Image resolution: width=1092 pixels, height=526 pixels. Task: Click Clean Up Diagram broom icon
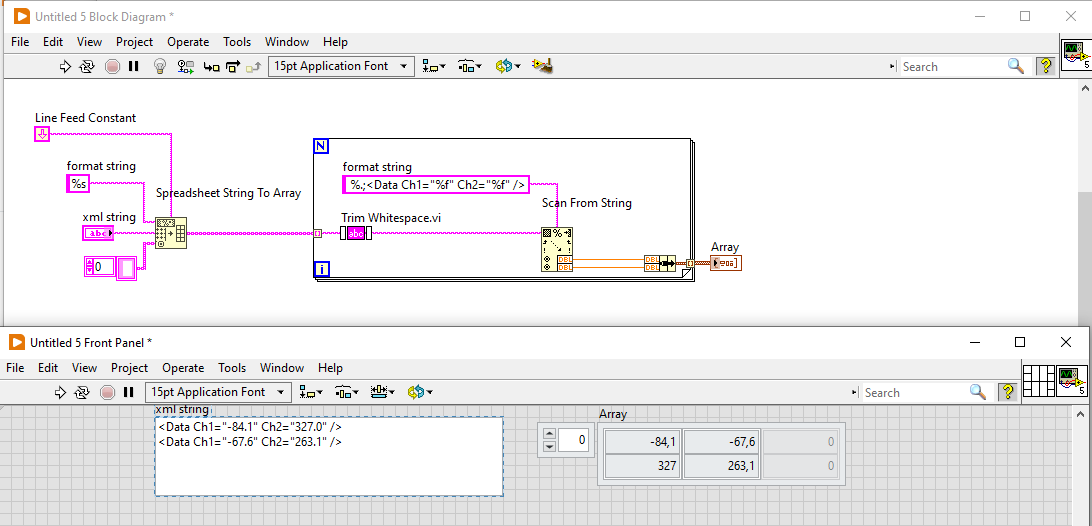[x=543, y=66]
